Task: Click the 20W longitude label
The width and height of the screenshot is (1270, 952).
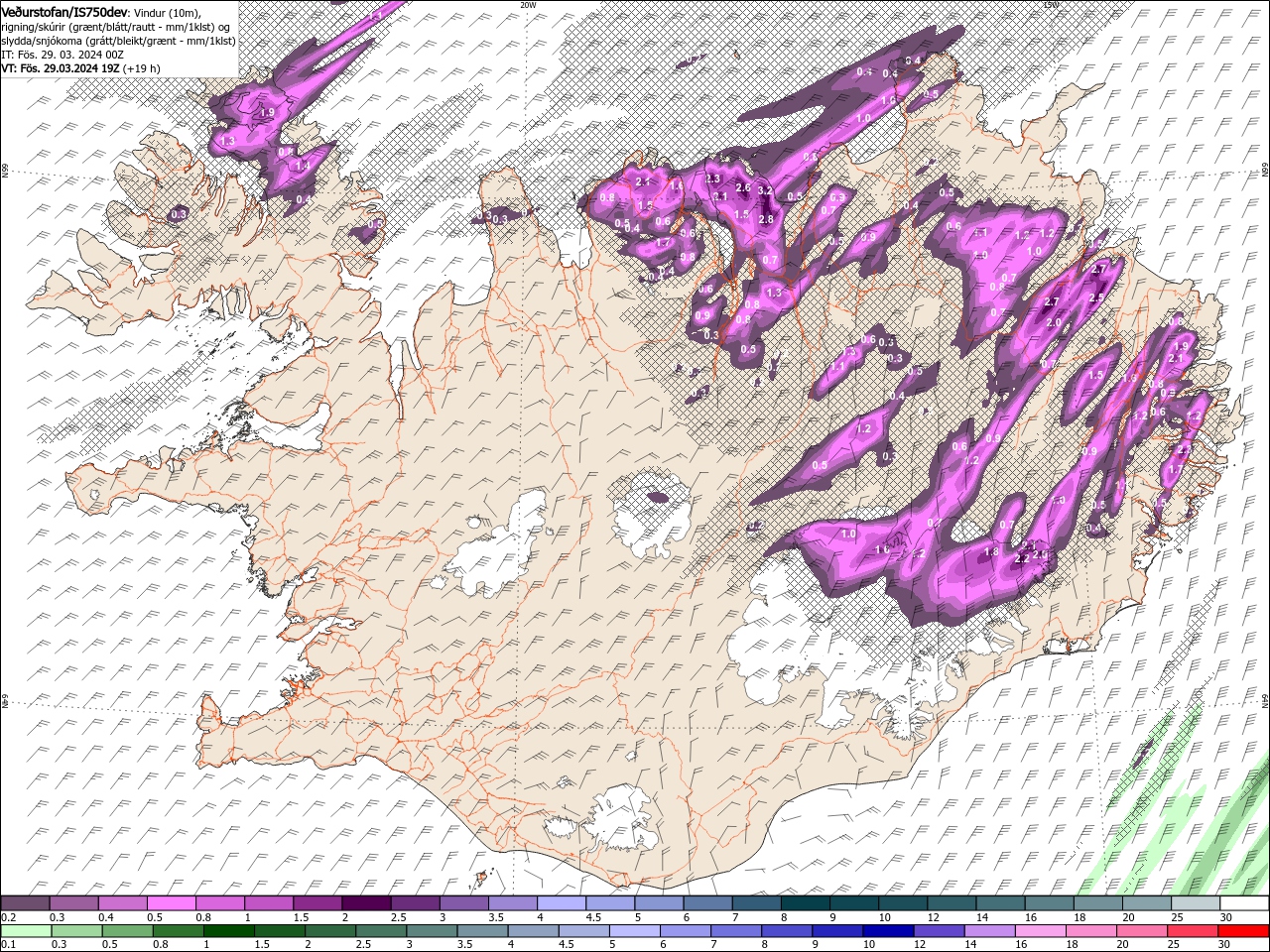Action: 528,5
